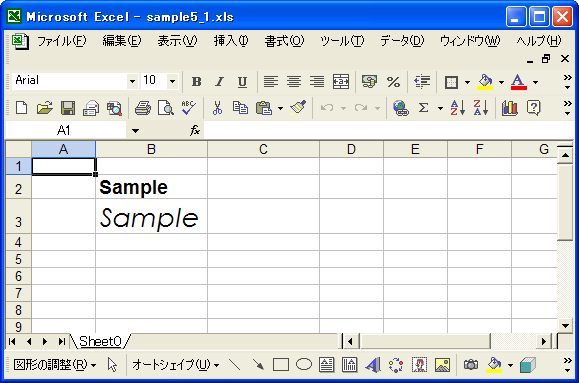Viewport: 579px width, 383px height.
Task: Click decrease indent icon
Action: 422,82
